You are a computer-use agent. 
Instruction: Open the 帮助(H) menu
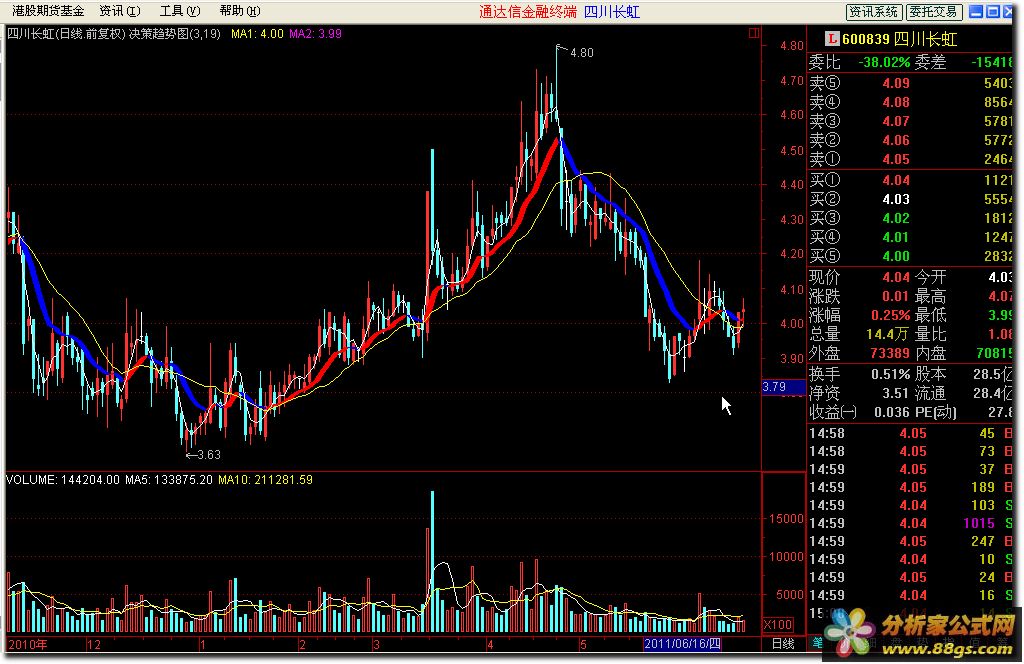coord(240,11)
